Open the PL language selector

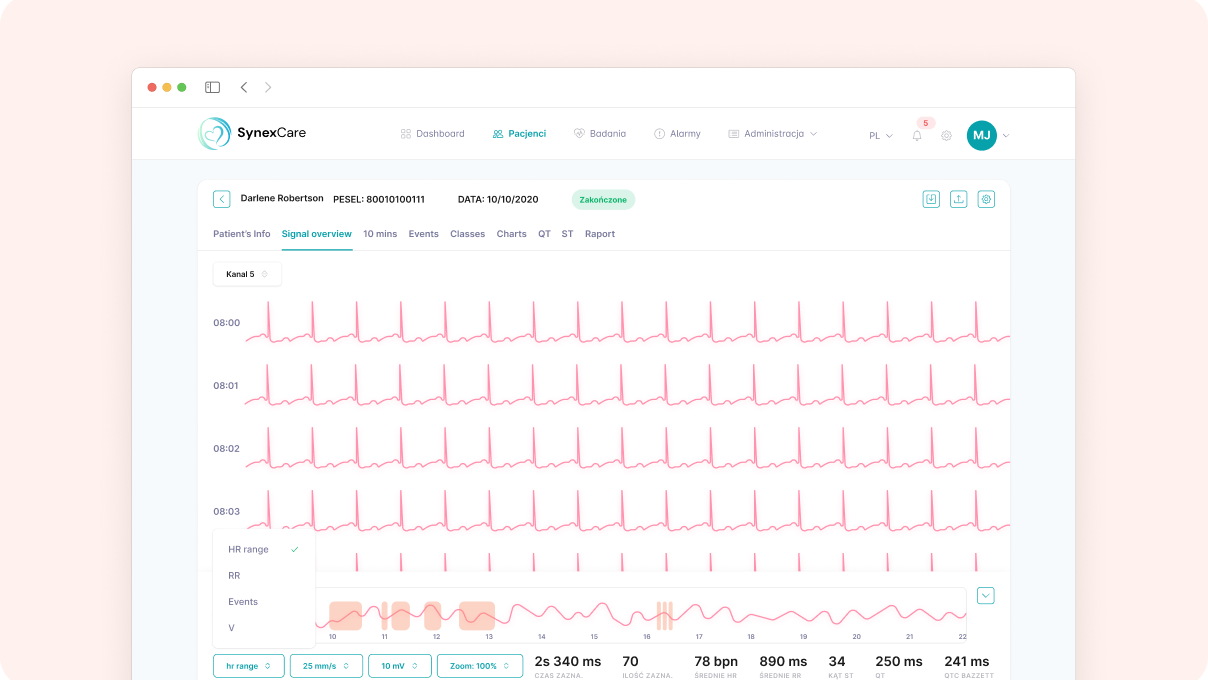pos(880,136)
